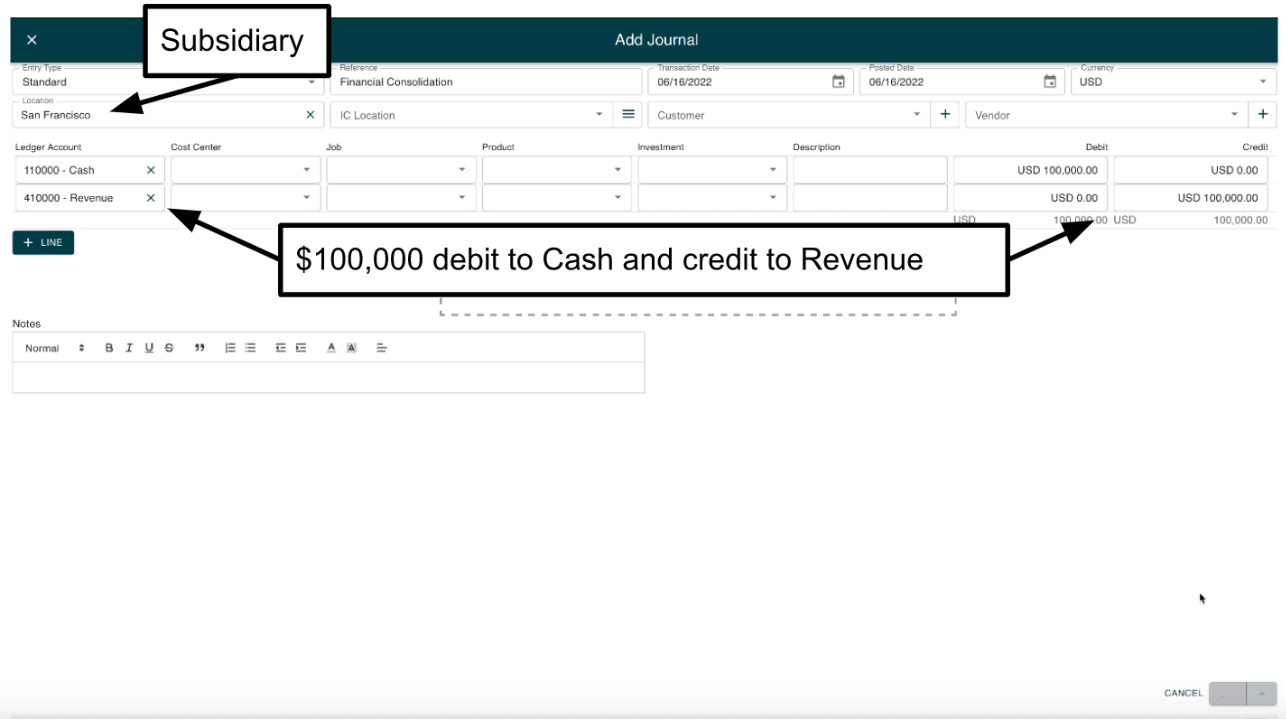1286x719 pixels.
Task: Expand the Customer selection dropdown
Action: pyautogui.click(x=917, y=114)
